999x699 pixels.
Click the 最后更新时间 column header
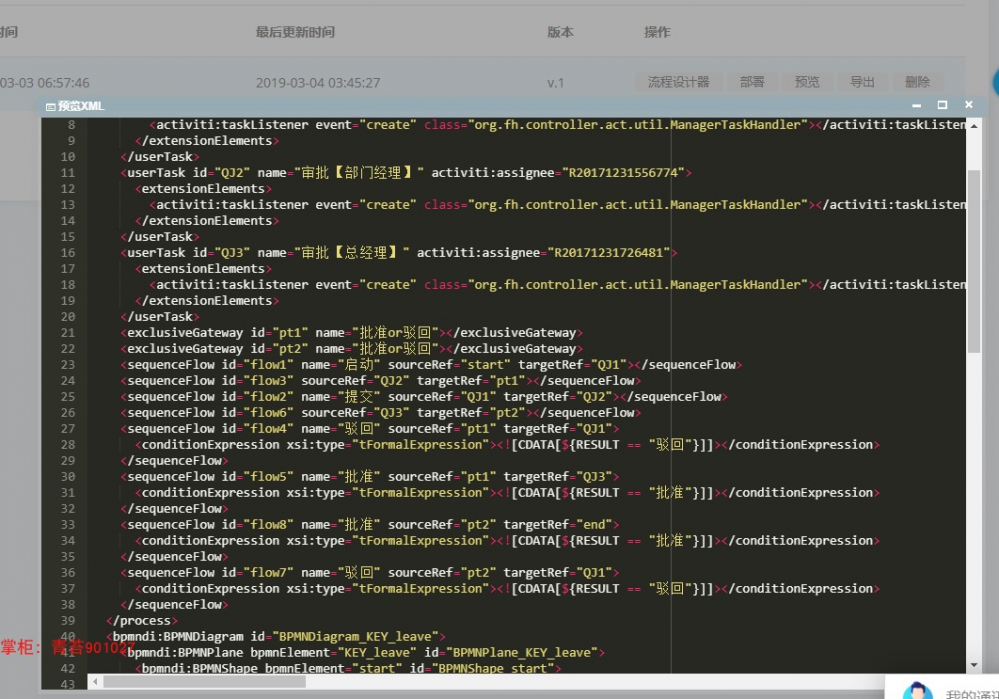coord(293,32)
